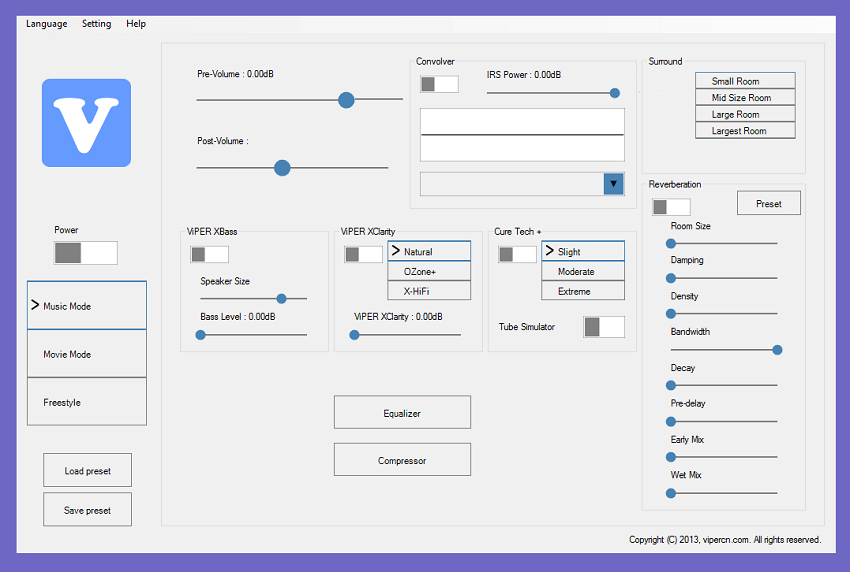Open the Language menu

(x=47, y=24)
